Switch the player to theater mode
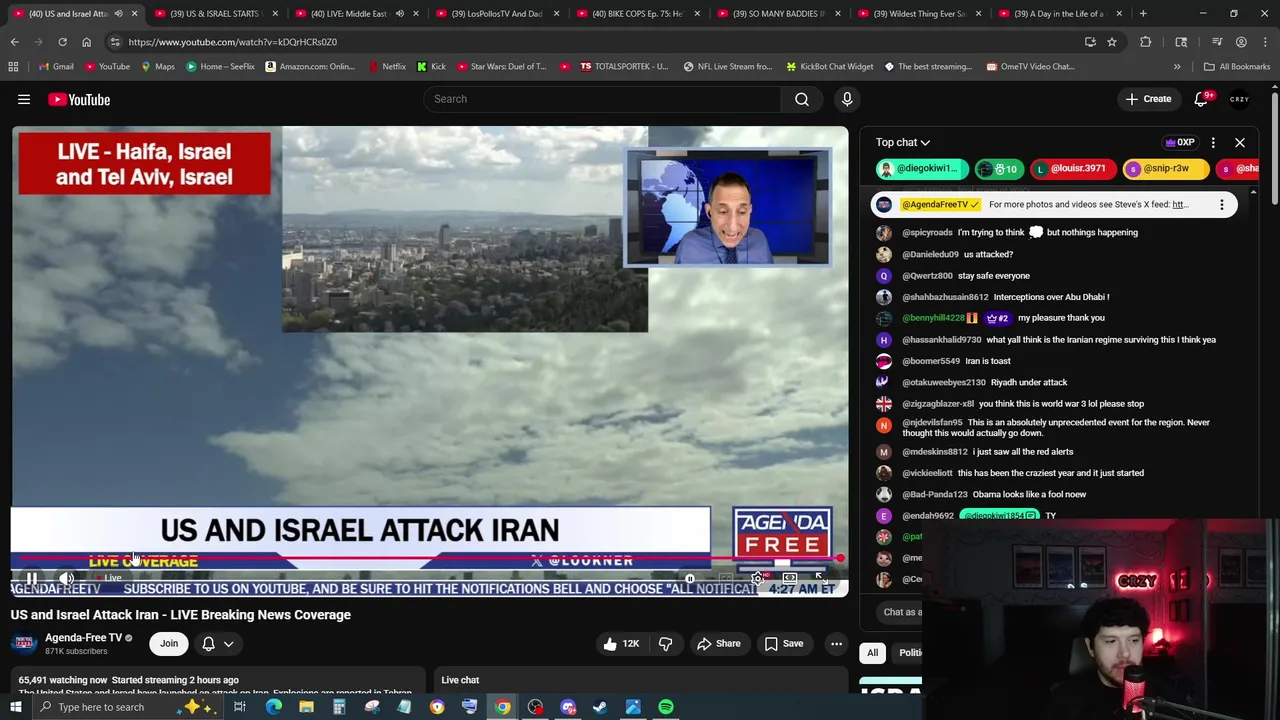Image resolution: width=1280 pixels, height=720 pixels. (x=790, y=578)
